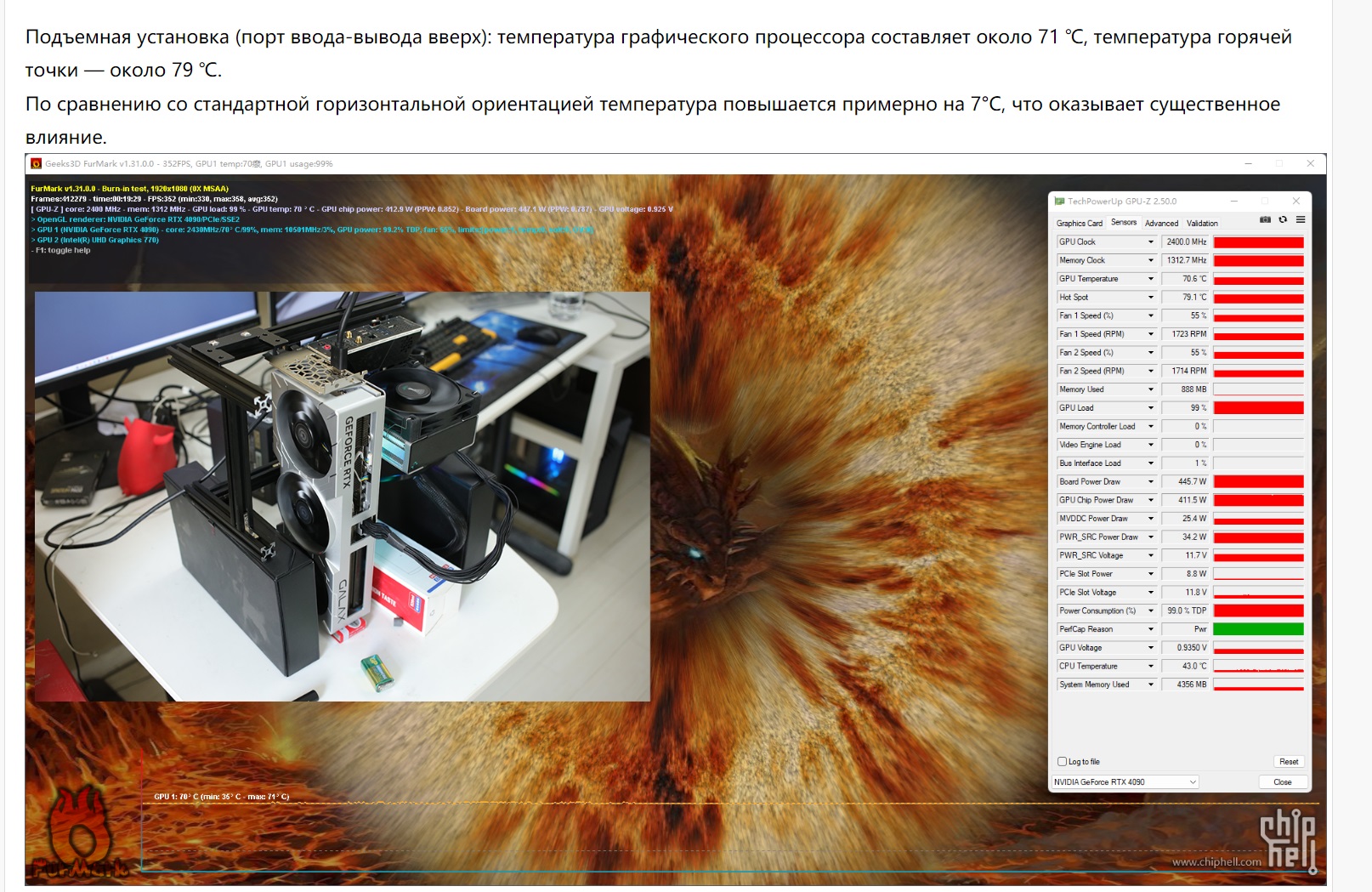Screen dimensions: 1372x892
Task: Open the PCIe Slot Voltage dropdown arrow
Action: [1151, 592]
